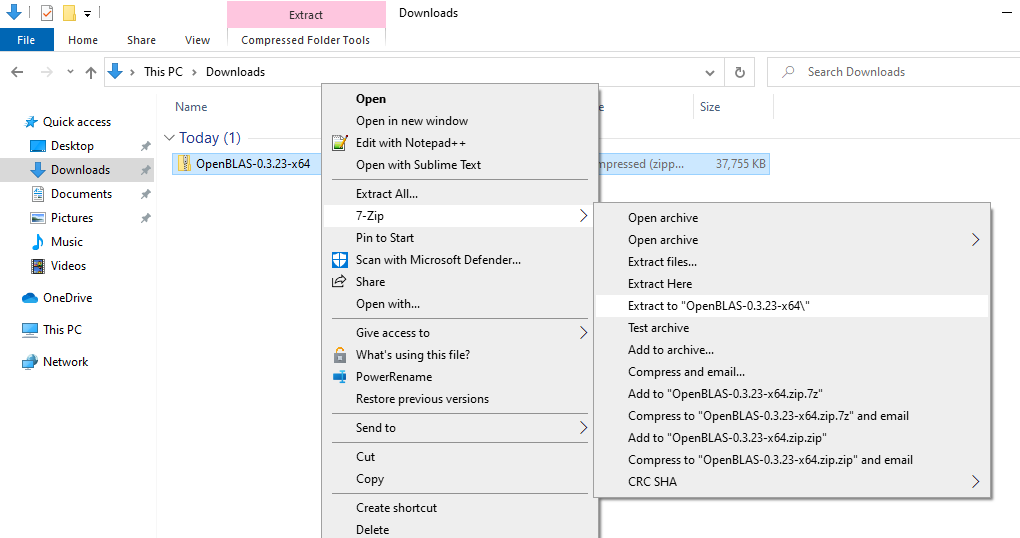Click the Forward arrow navigation button
1020x538 pixels.
click(47, 72)
